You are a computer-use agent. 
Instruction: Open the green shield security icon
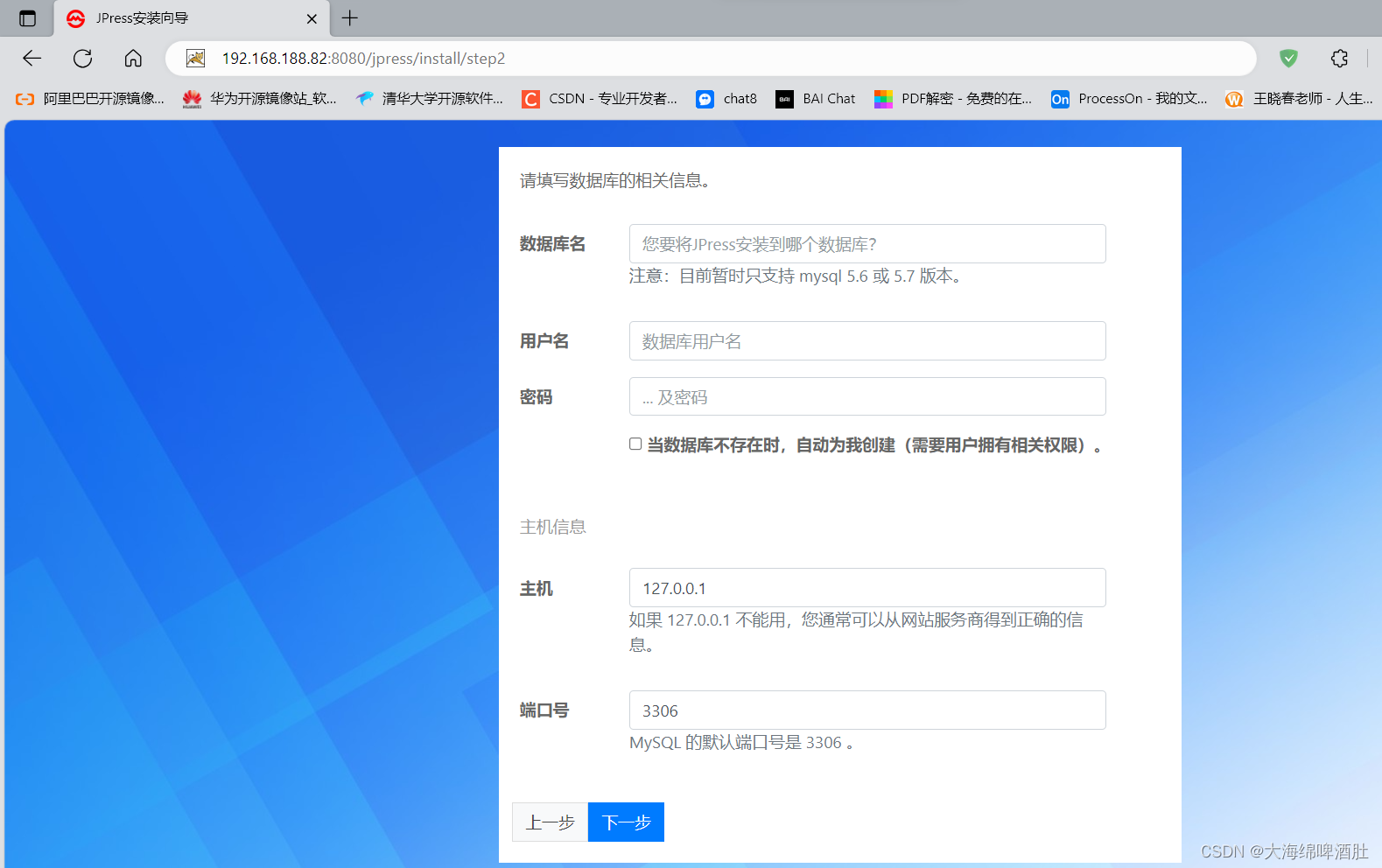coord(1288,59)
